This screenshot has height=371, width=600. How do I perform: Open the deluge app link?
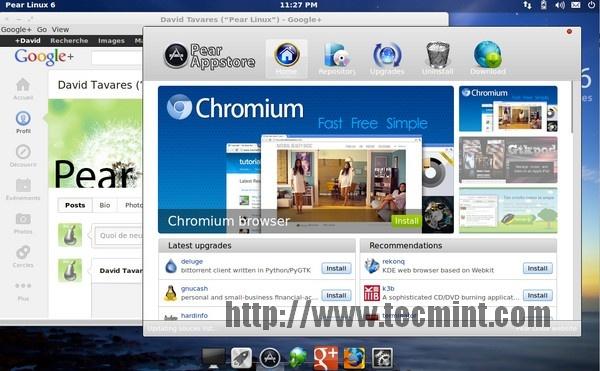point(192,261)
